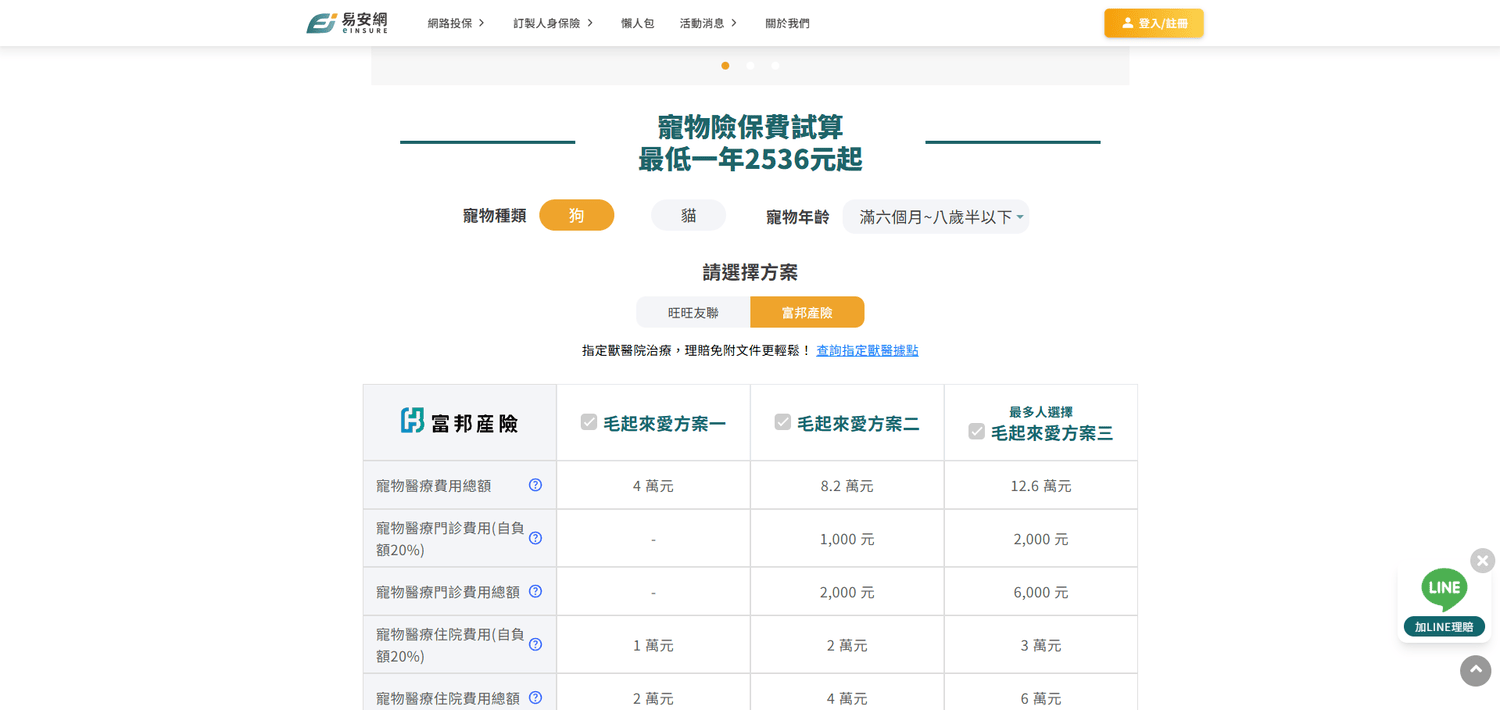Select the first carousel dot
This screenshot has height=710, width=1500.
(725, 66)
